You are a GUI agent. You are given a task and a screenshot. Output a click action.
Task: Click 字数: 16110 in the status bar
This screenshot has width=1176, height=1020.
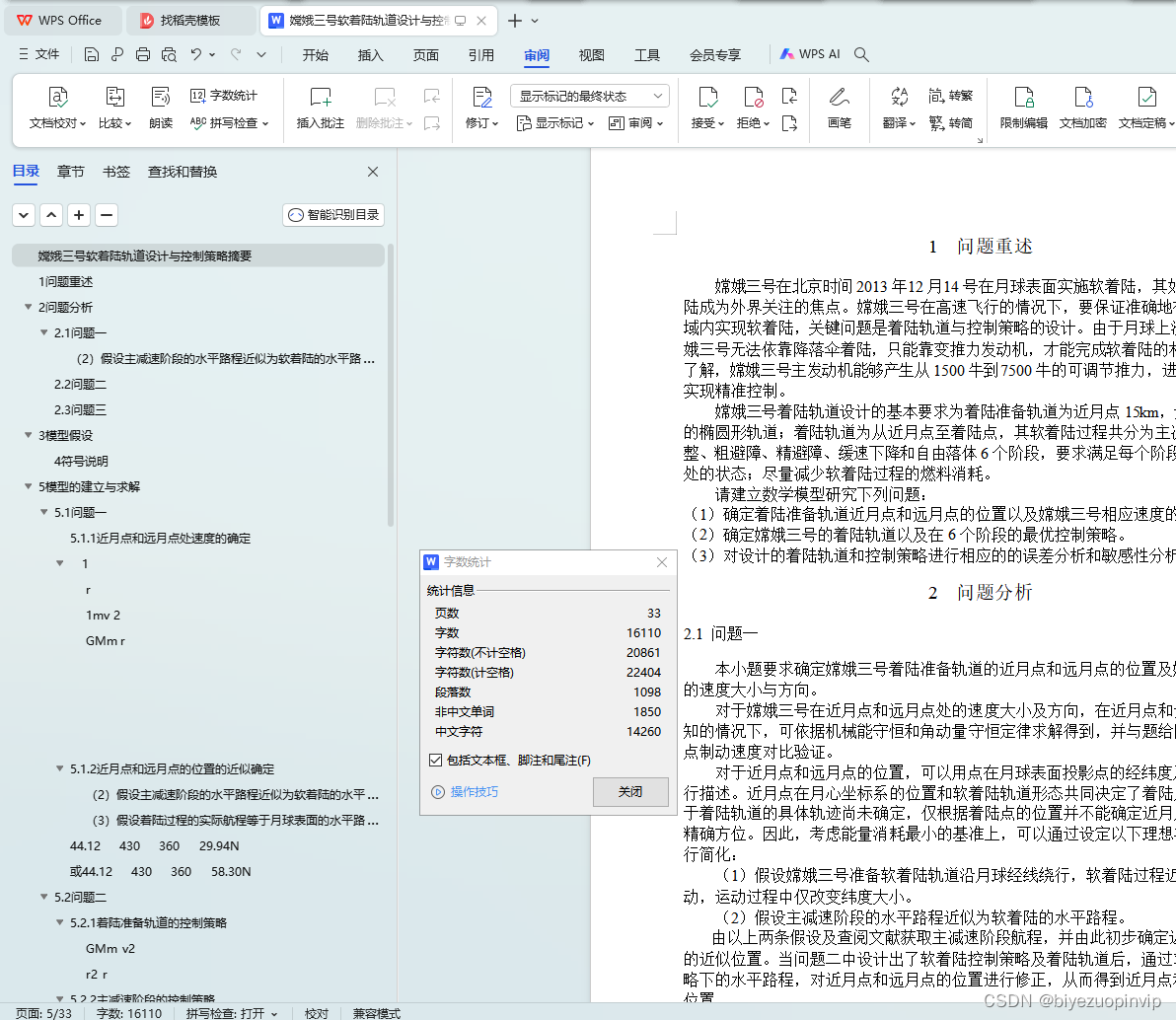pos(129,1012)
